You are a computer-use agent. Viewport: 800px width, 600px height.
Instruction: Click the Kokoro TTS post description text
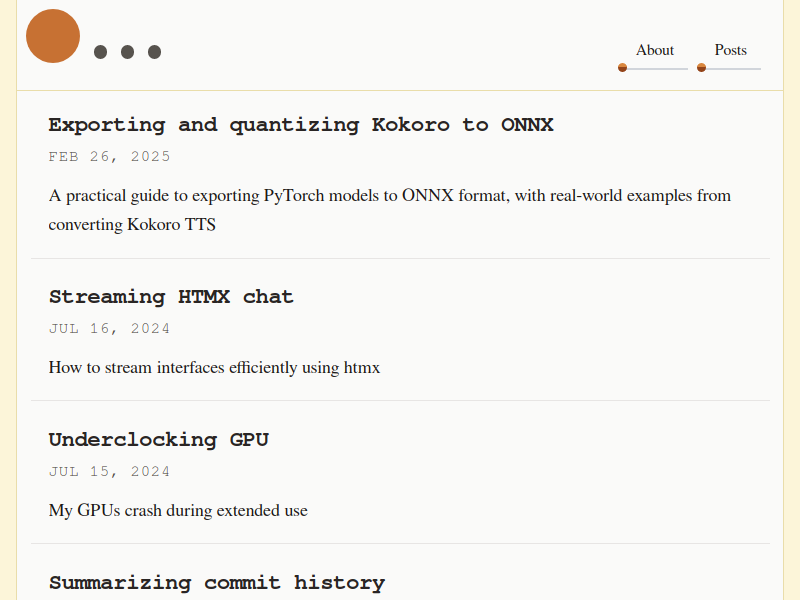click(x=390, y=210)
